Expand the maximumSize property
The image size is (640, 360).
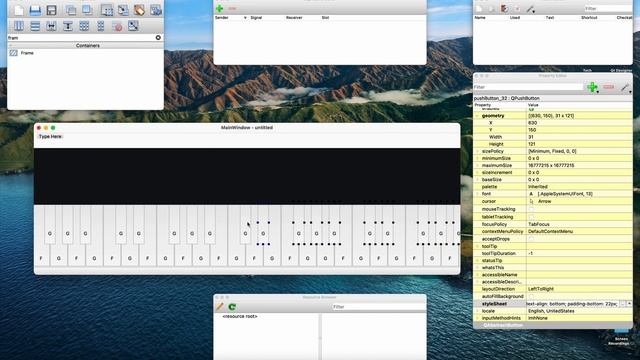point(477,165)
